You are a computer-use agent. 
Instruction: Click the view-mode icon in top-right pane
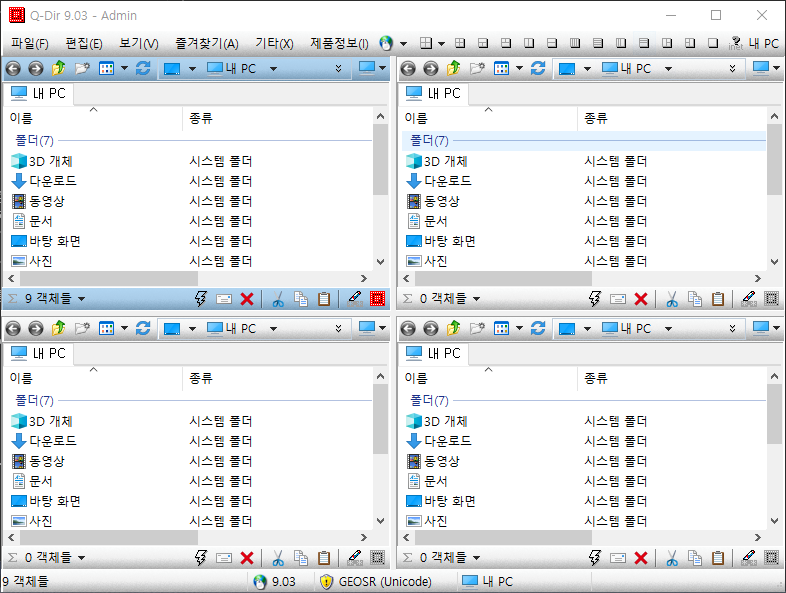501,68
